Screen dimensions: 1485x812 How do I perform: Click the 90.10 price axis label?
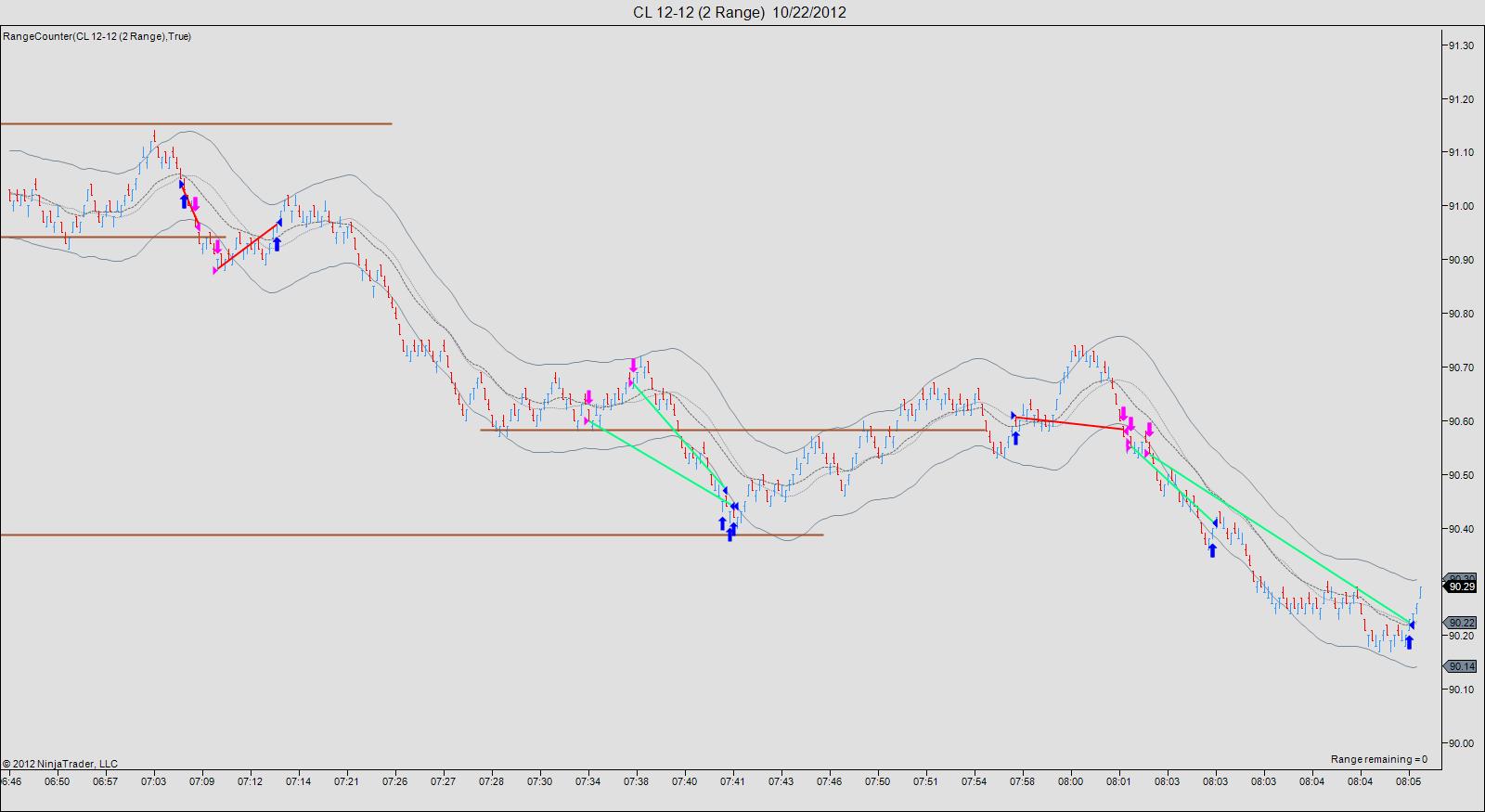1461,690
